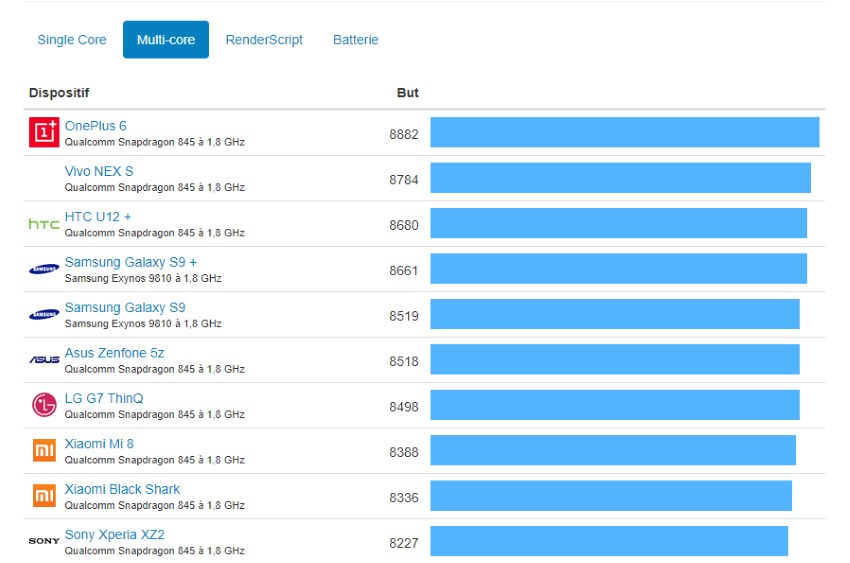Viewport: 850px width, 563px height.
Task: Click the HTC logo icon
Action: pos(44,224)
